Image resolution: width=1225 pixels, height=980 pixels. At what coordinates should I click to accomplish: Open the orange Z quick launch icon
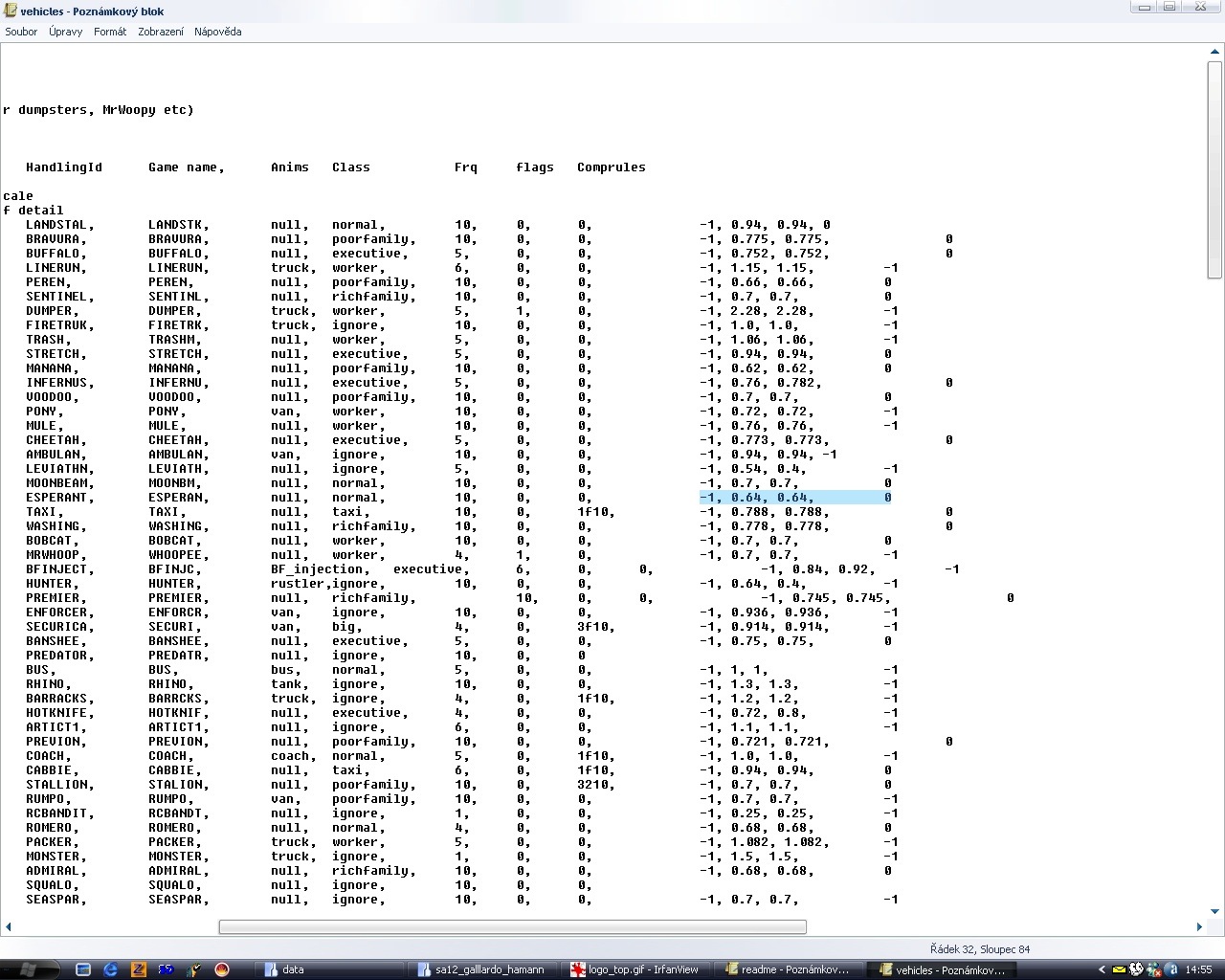point(138,969)
